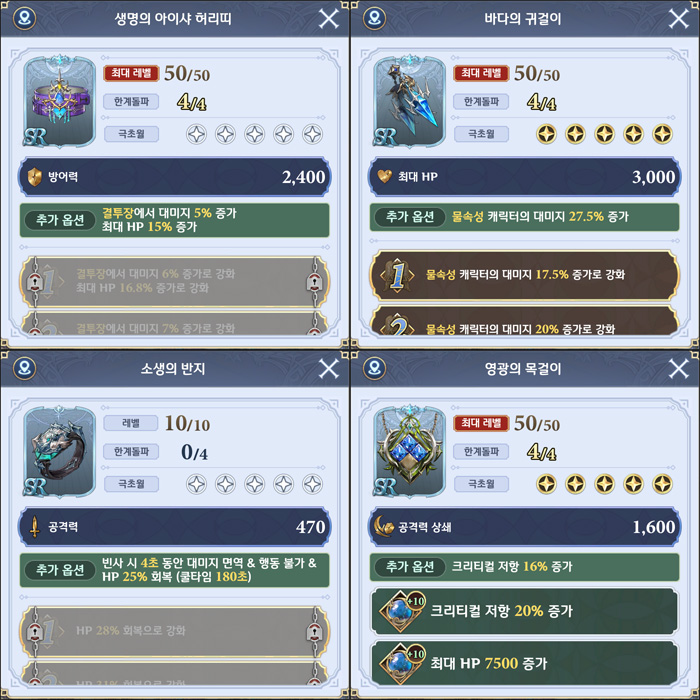Tap third empty 극초월 star on ring panel
The image size is (700, 700).
(x=254, y=484)
